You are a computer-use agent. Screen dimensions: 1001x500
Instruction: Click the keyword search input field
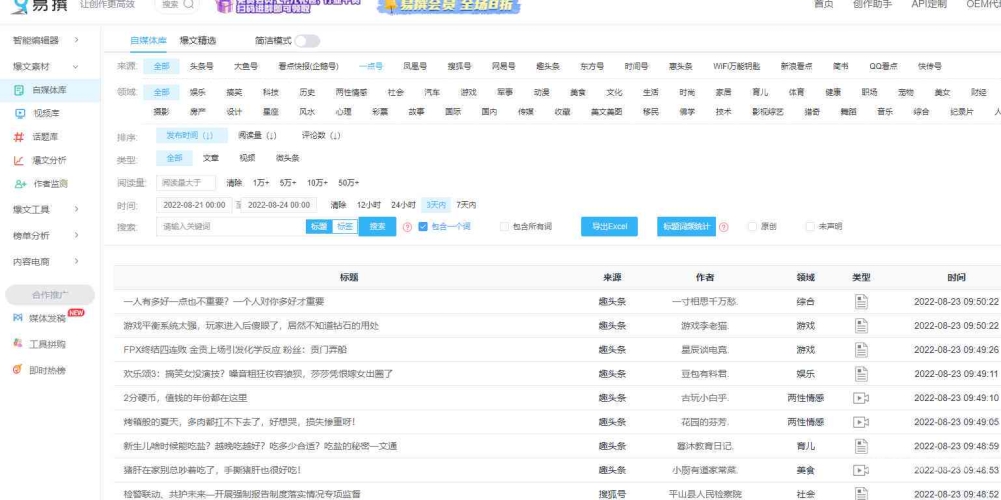(x=230, y=227)
